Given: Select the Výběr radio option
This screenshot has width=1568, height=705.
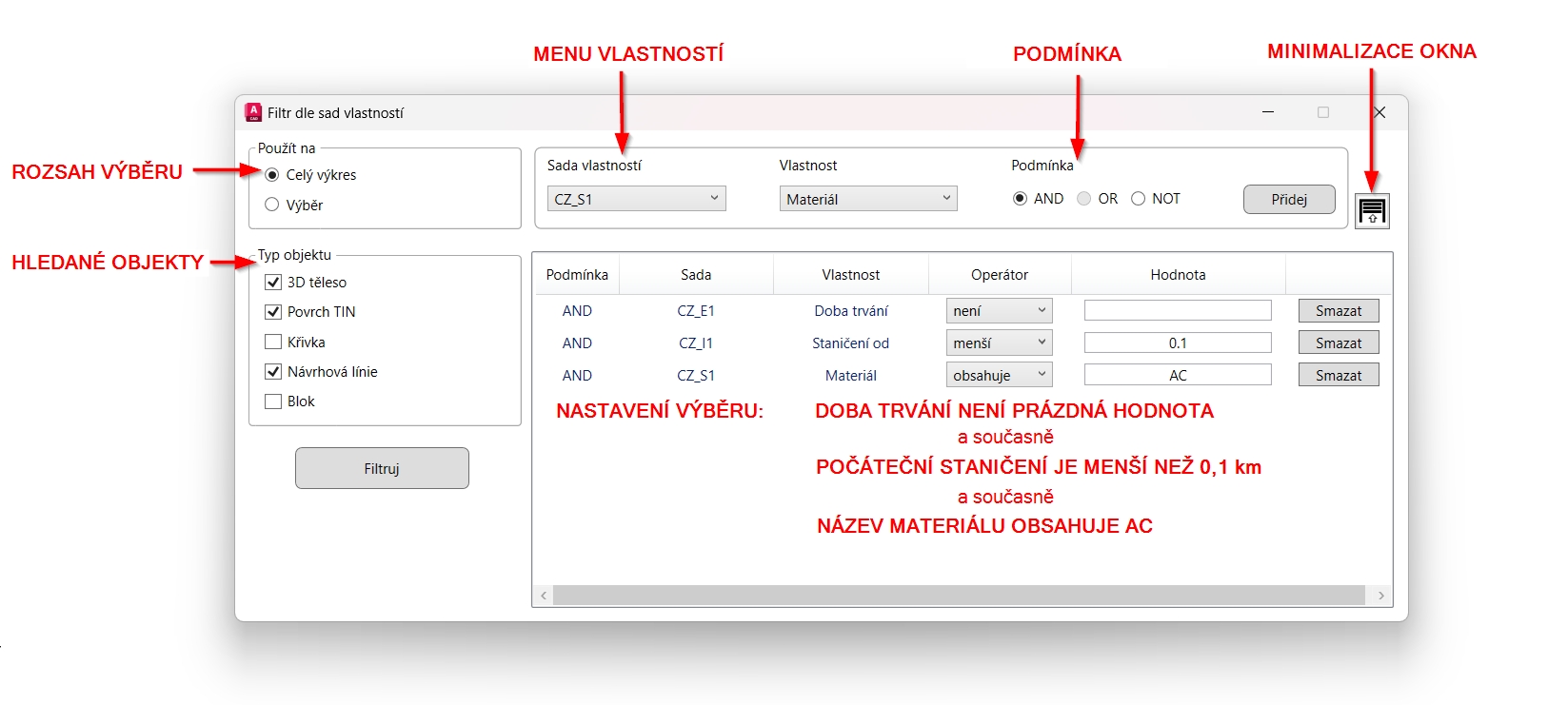Looking at the screenshot, I should (x=272, y=205).
